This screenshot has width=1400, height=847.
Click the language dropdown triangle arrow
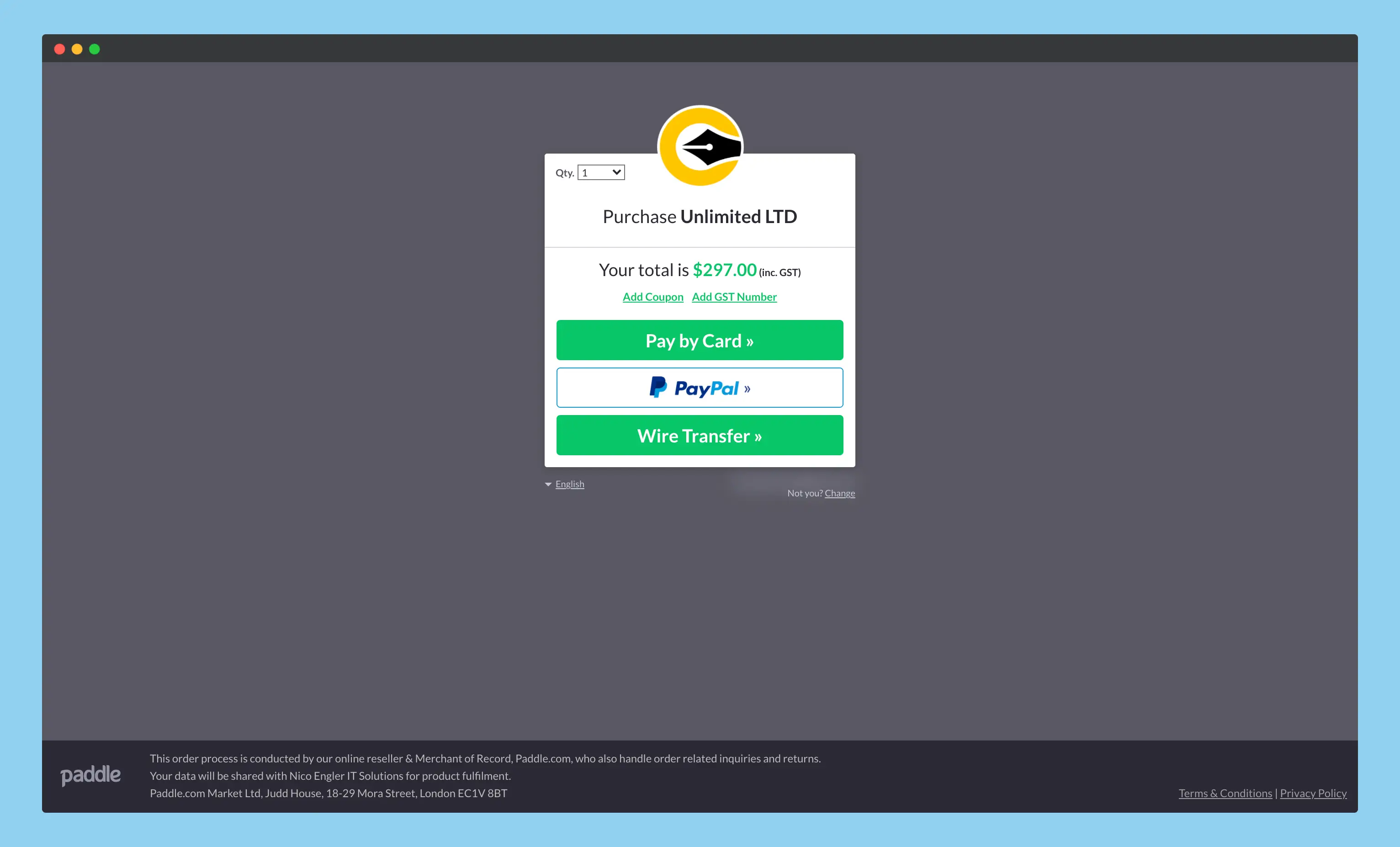pyautogui.click(x=548, y=485)
